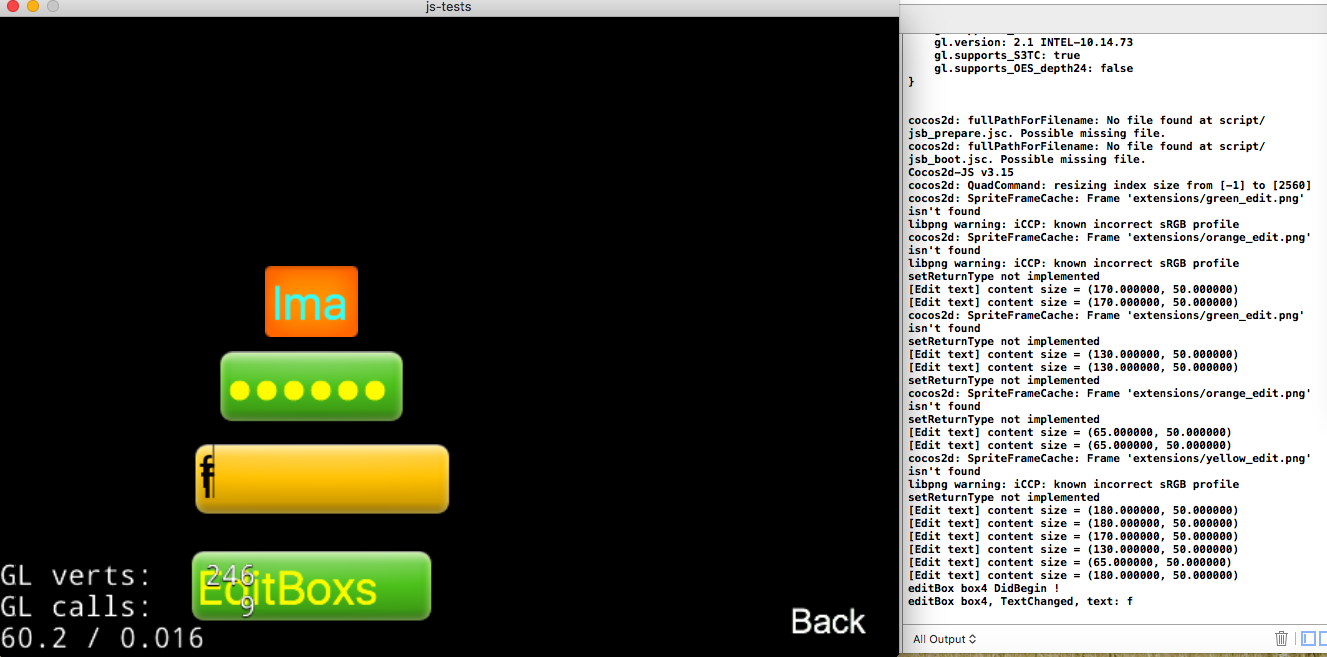Click the '60.2 / 0.016' frame rate readout
Screen dimensions: 1327x657
click(x=102, y=638)
